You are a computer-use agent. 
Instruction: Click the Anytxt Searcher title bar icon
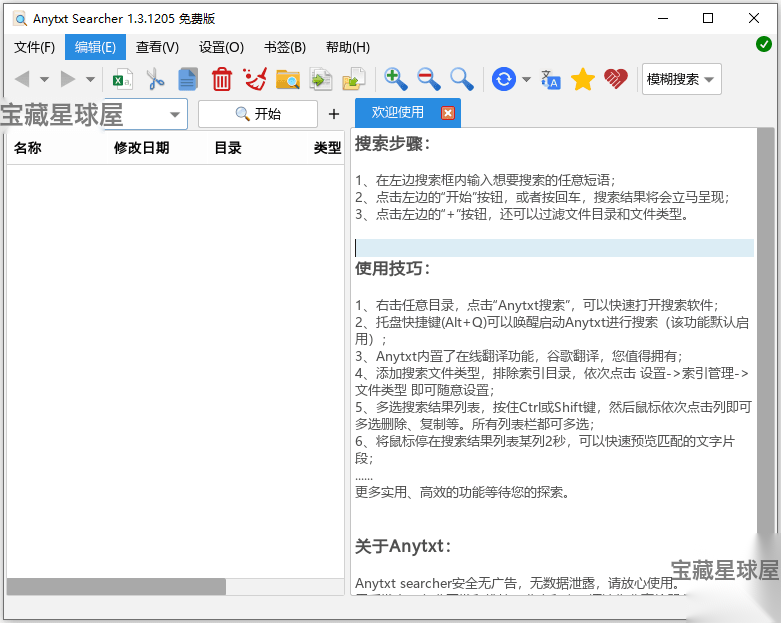pos(20,19)
